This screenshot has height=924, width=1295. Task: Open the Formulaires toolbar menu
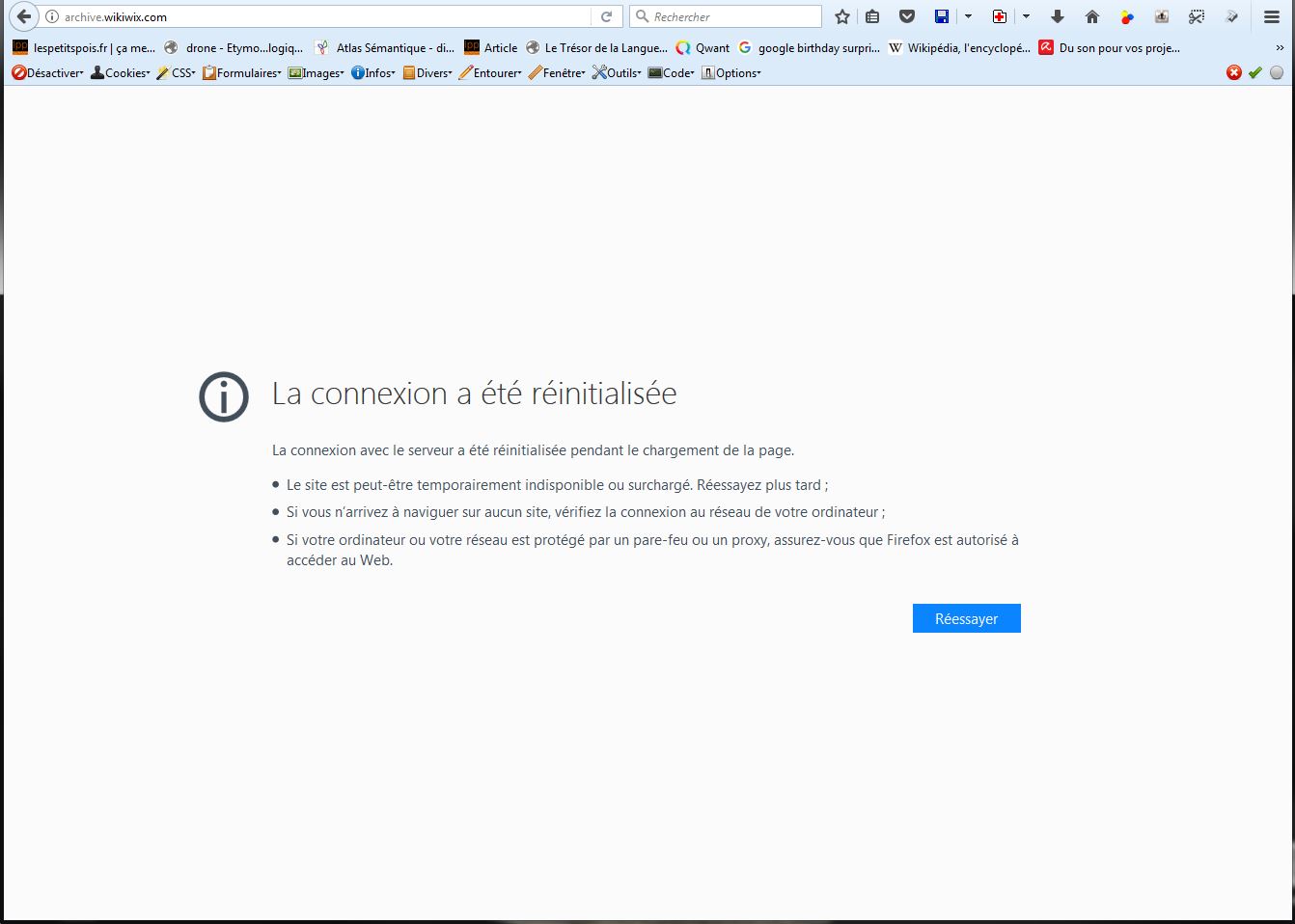(x=242, y=73)
